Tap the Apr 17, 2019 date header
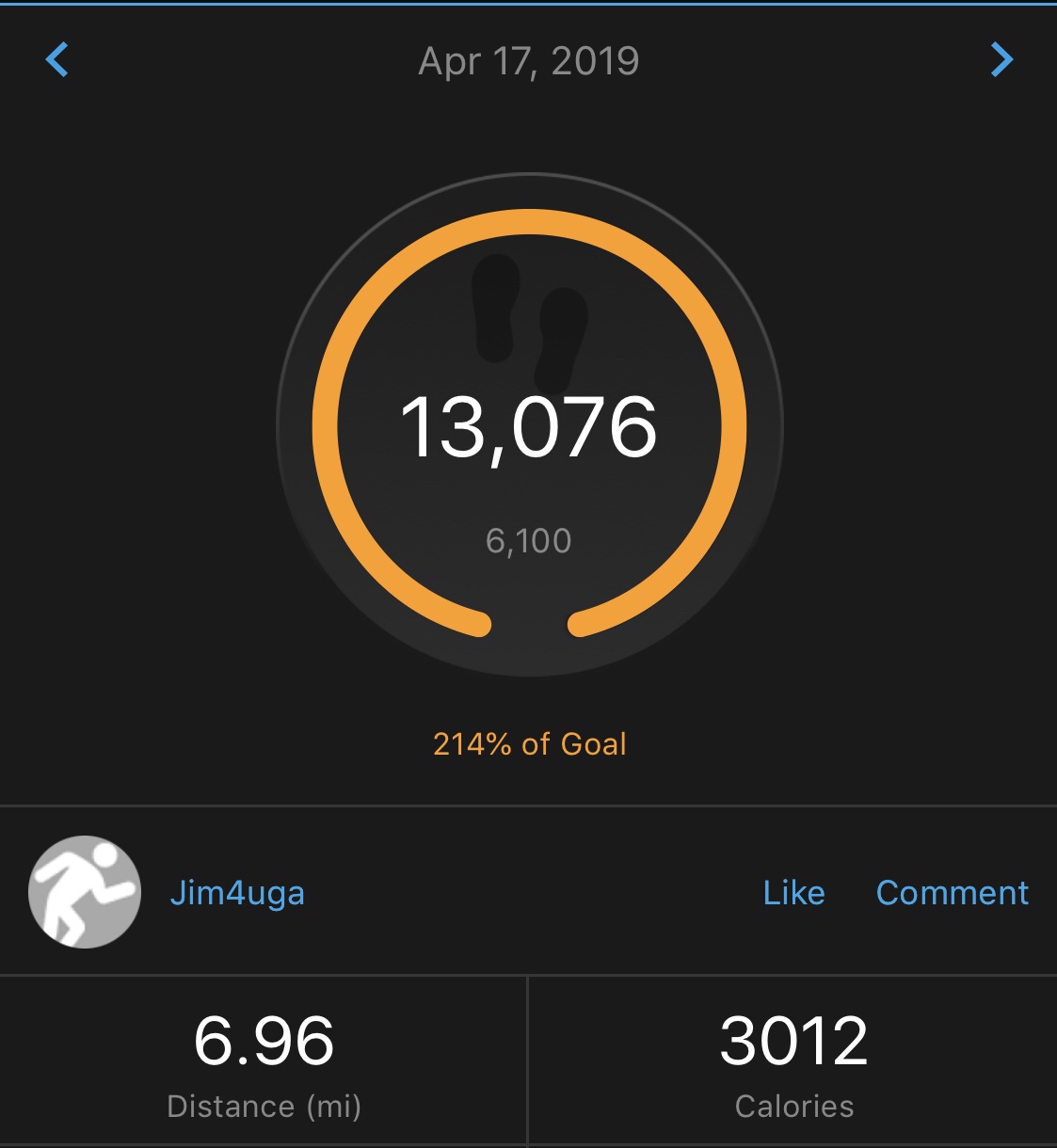Viewport: 1057px width, 1148px height. [529, 62]
